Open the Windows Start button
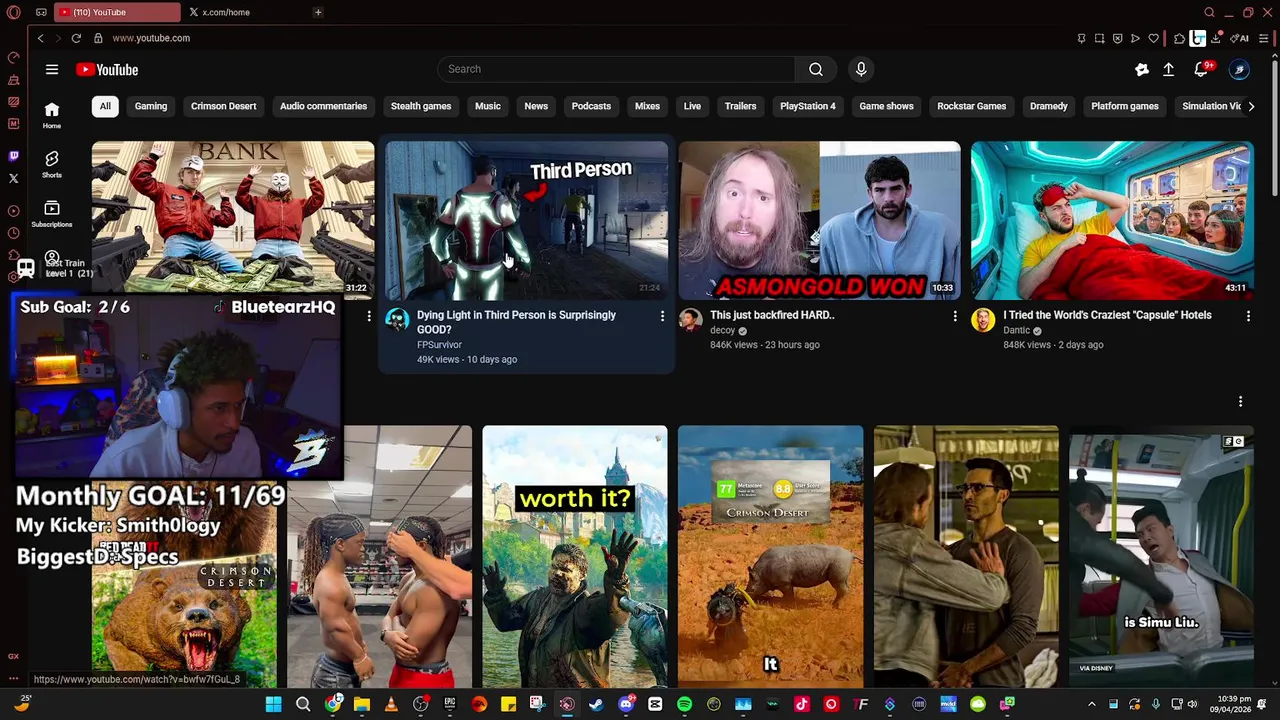Screen dimensions: 1280x720 (273, 704)
